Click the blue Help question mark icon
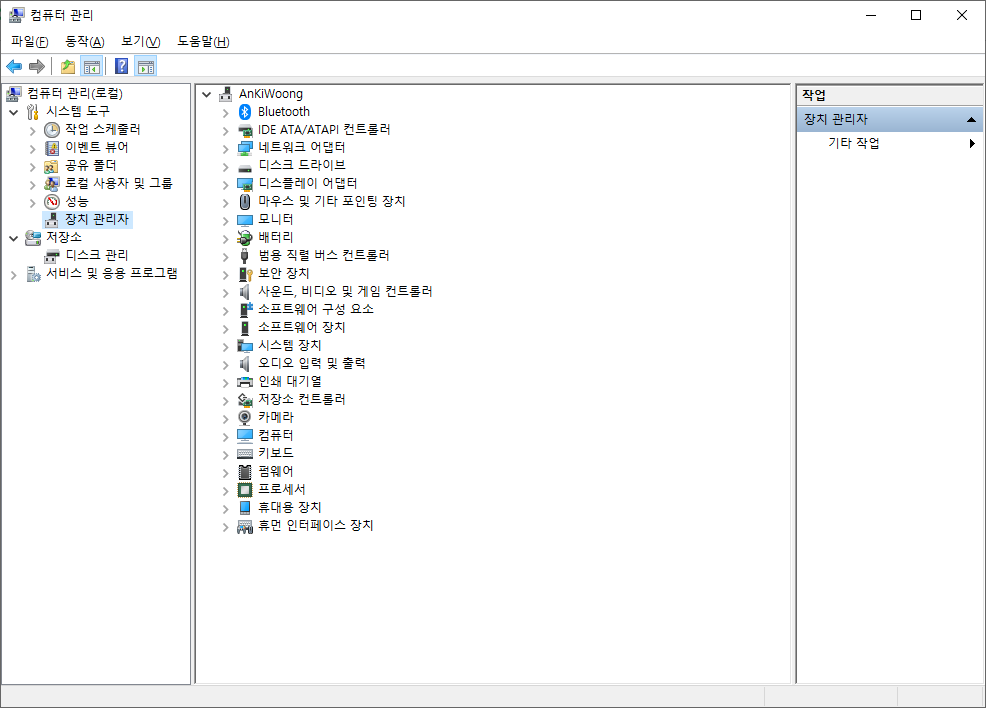The width and height of the screenshot is (986, 708). [x=121, y=66]
